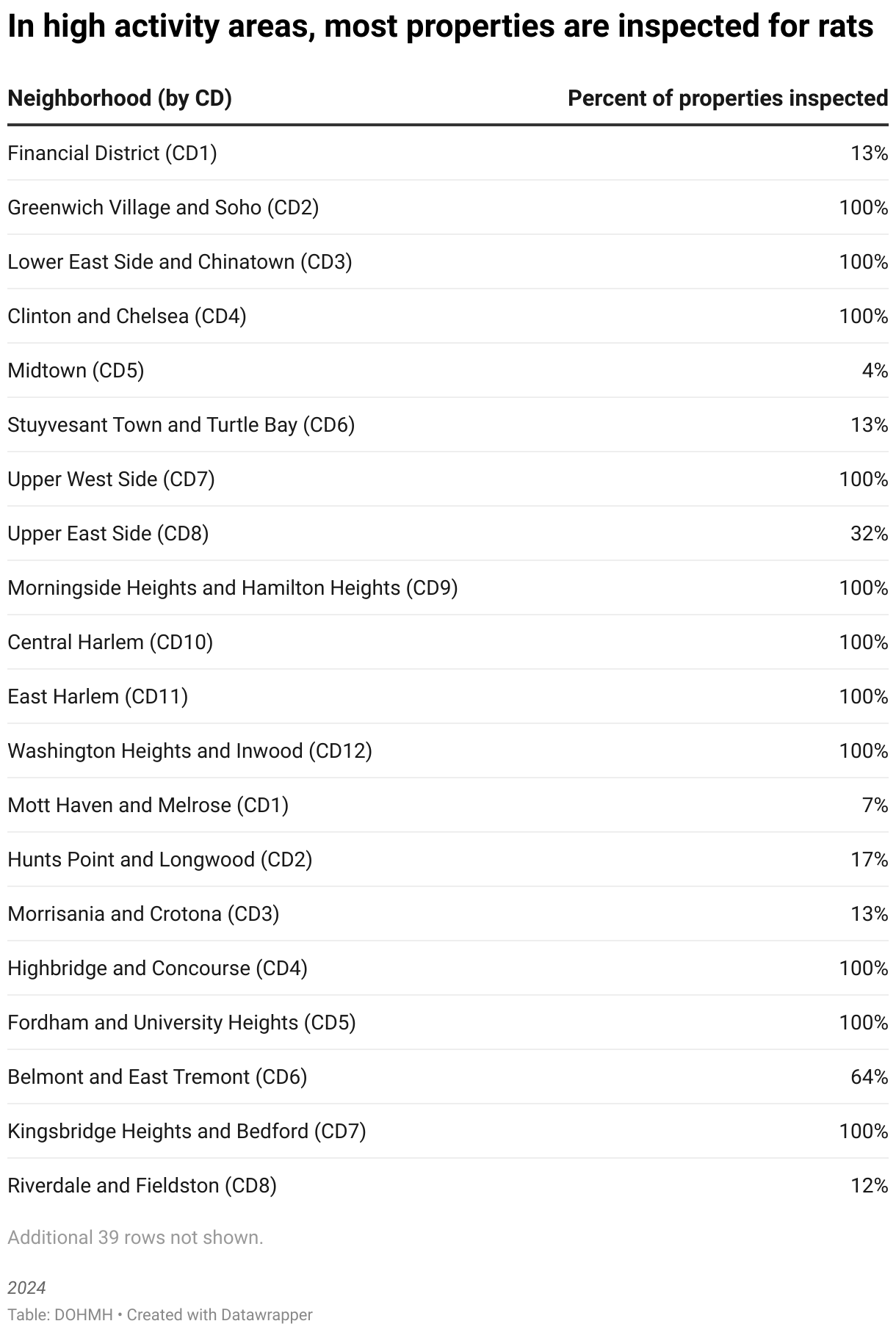The width and height of the screenshot is (896, 1332).
Task: Click the Additional 39 rows not shown text
Action: tap(135, 1237)
